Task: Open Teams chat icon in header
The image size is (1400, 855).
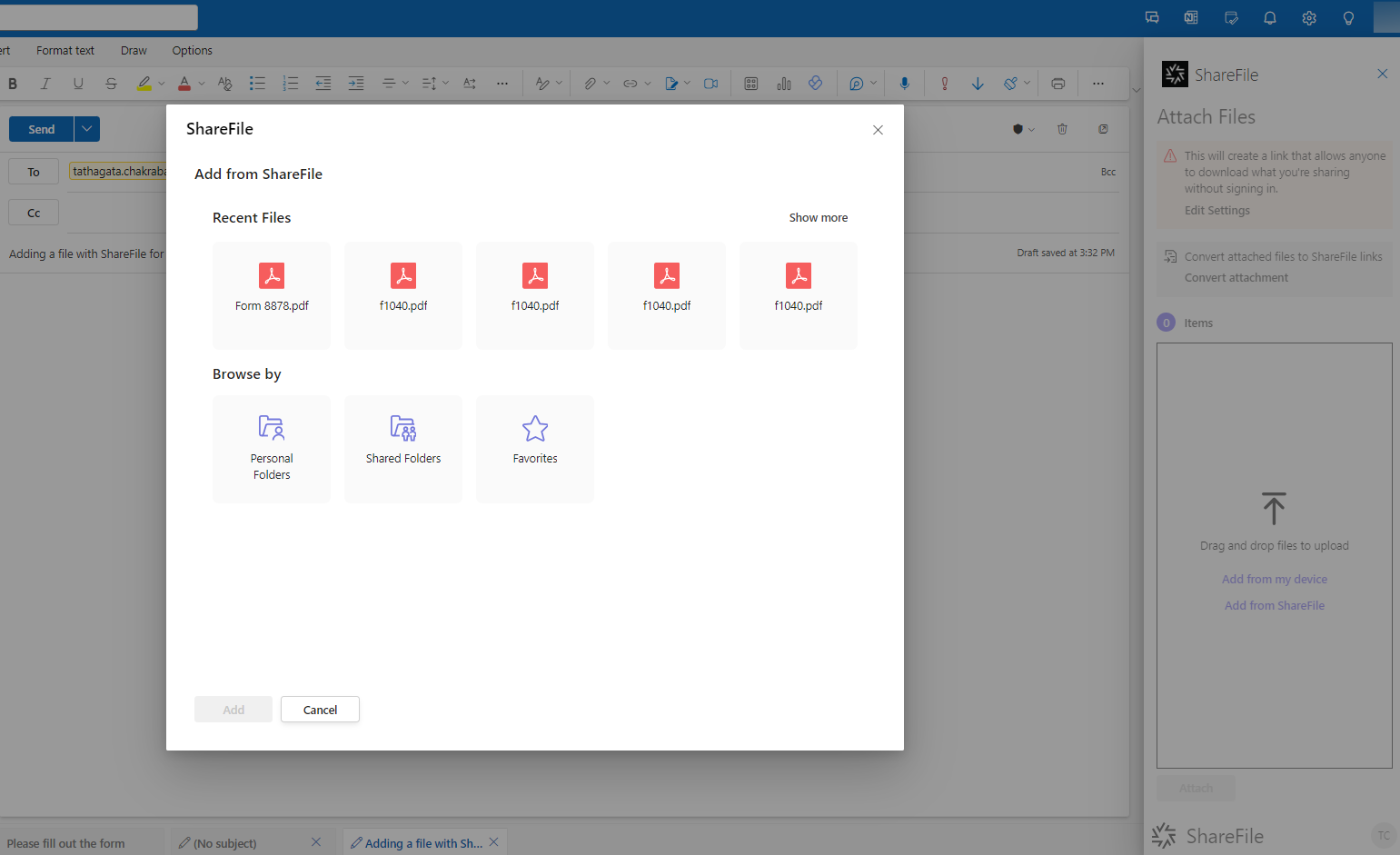Action: pos(1152,17)
